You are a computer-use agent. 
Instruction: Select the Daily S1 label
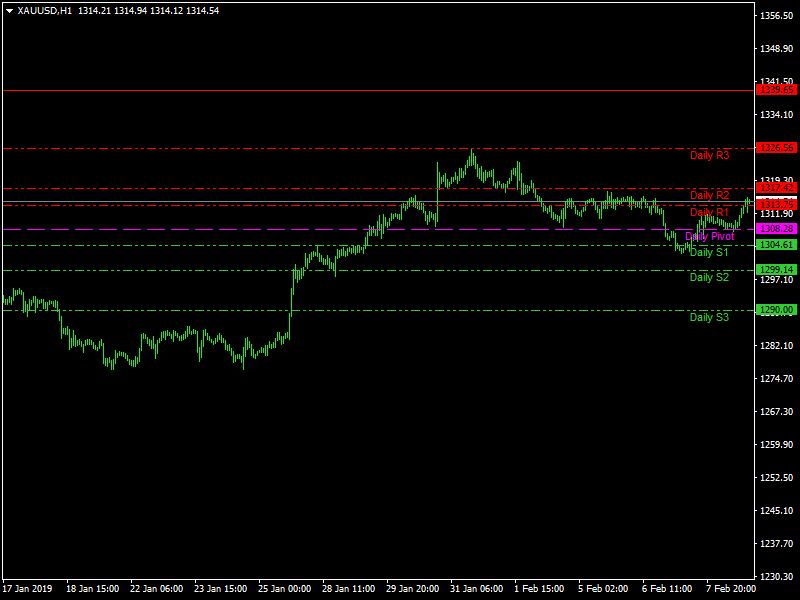[709, 253]
